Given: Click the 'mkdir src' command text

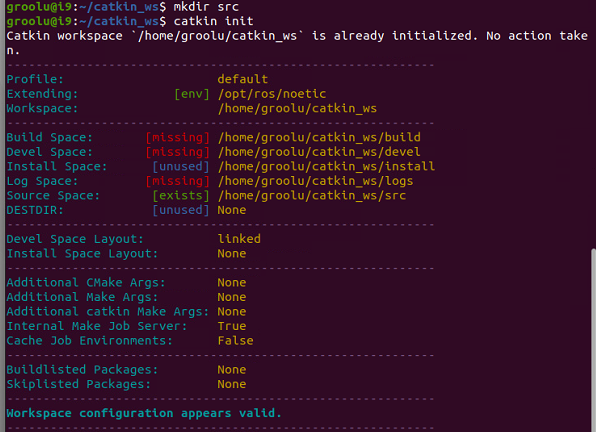Looking at the screenshot, I should click(206, 6).
